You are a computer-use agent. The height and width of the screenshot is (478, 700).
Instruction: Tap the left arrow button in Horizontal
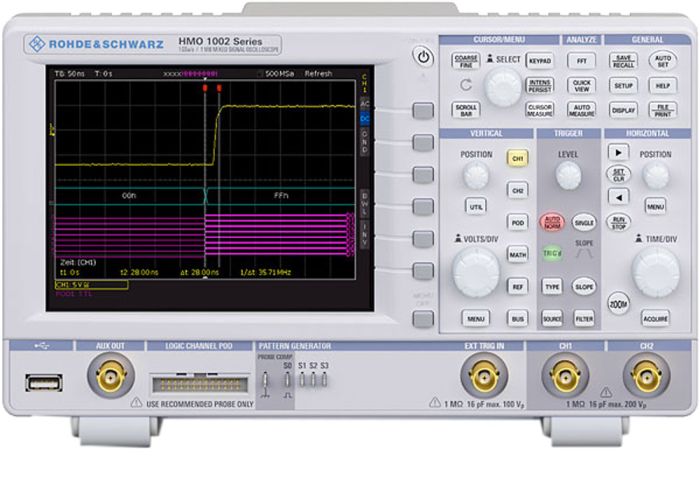(x=618, y=197)
